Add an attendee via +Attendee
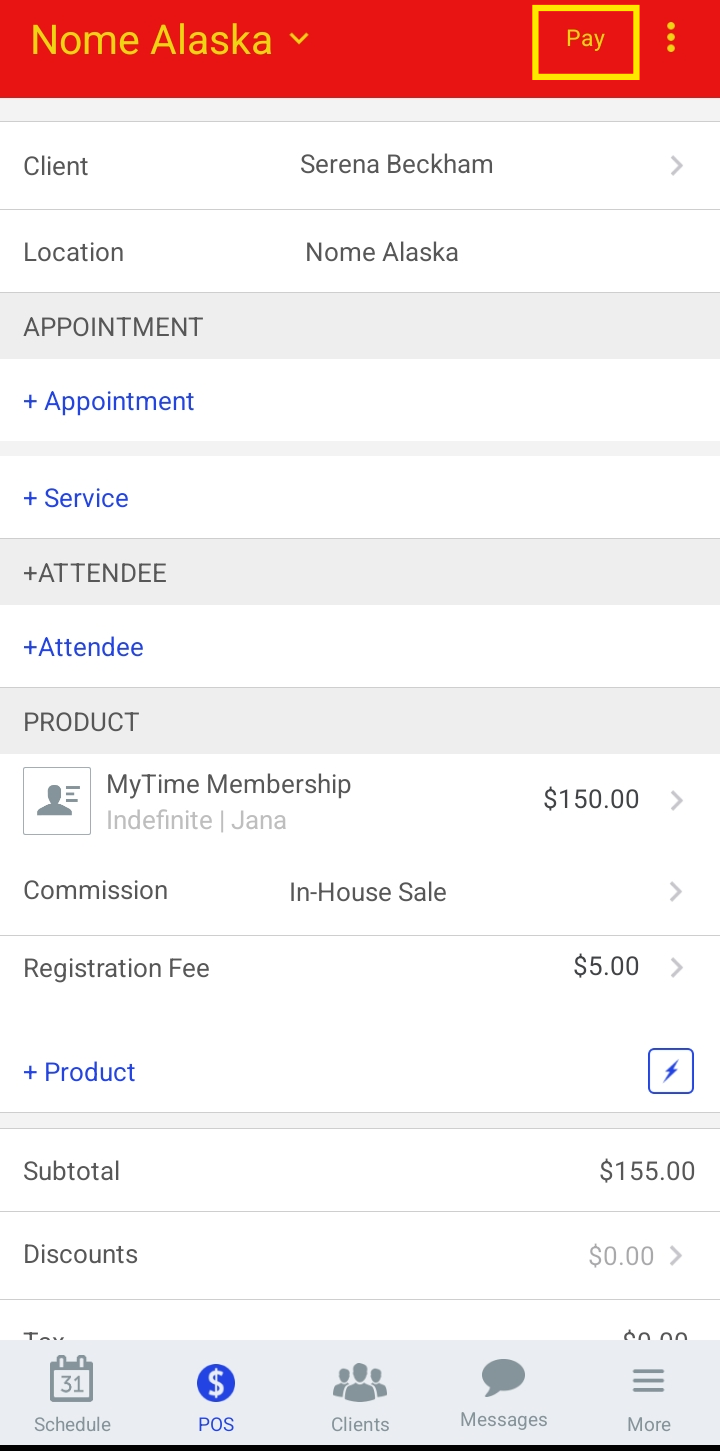The height and width of the screenshot is (1451, 720). [83, 647]
